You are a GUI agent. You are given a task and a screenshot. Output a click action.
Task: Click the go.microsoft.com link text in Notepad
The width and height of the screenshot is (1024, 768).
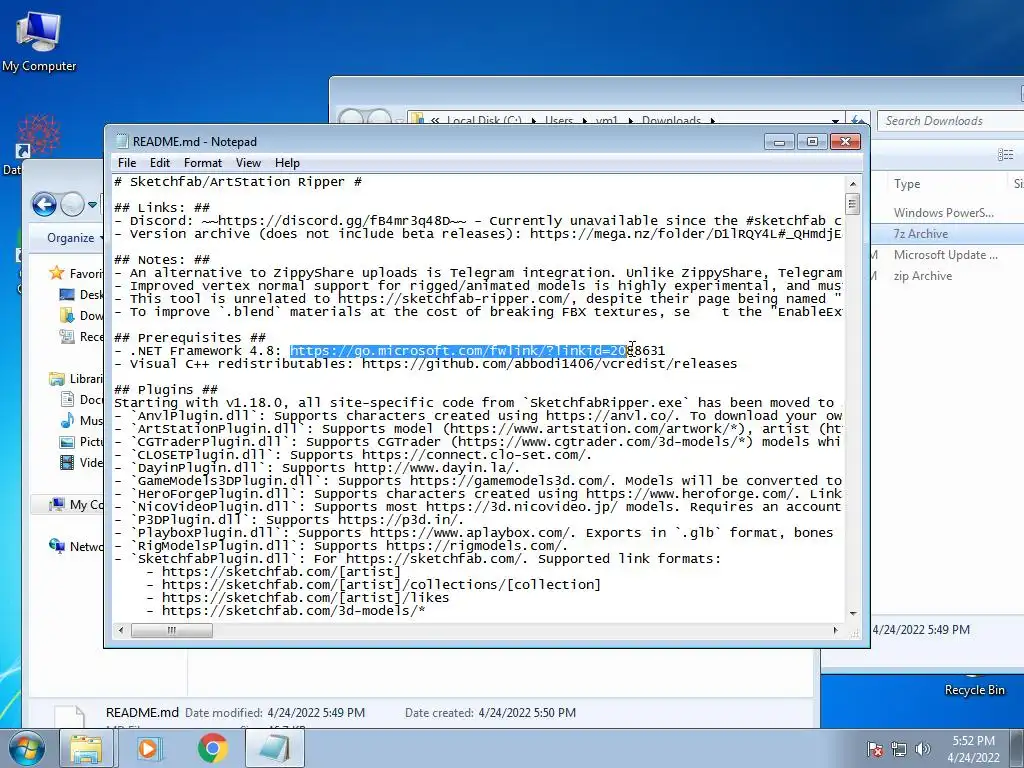click(x=477, y=351)
